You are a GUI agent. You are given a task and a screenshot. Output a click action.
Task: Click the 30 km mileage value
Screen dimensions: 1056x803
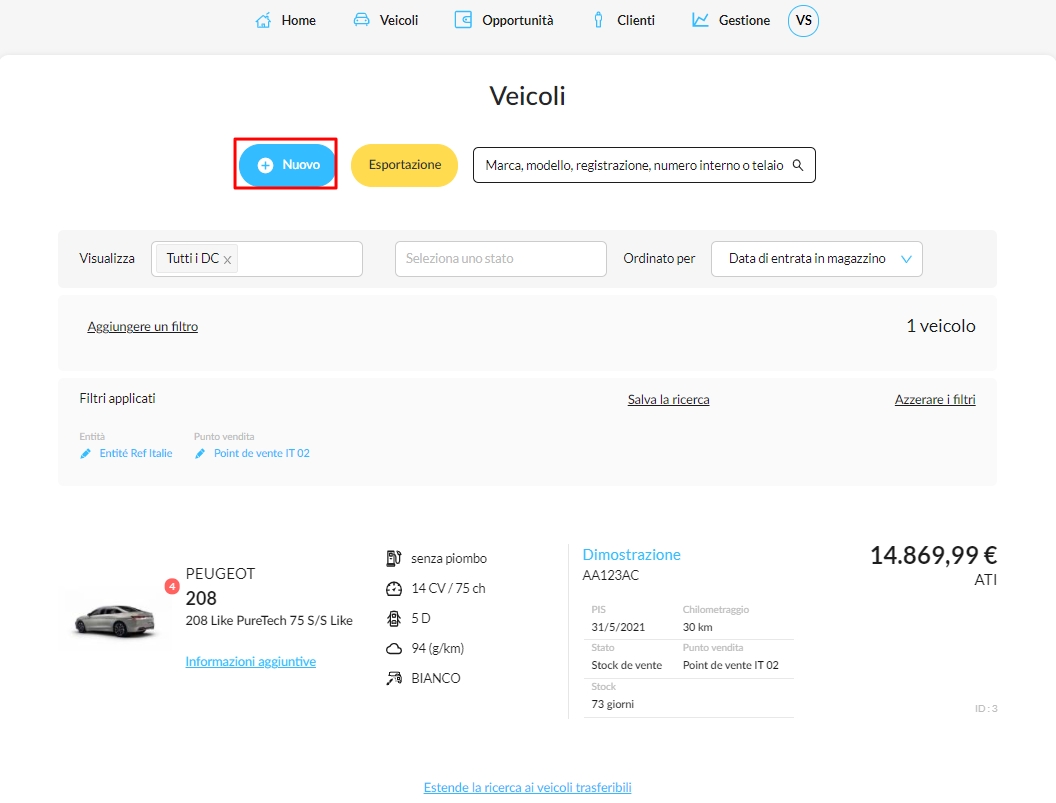(x=698, y=627)
